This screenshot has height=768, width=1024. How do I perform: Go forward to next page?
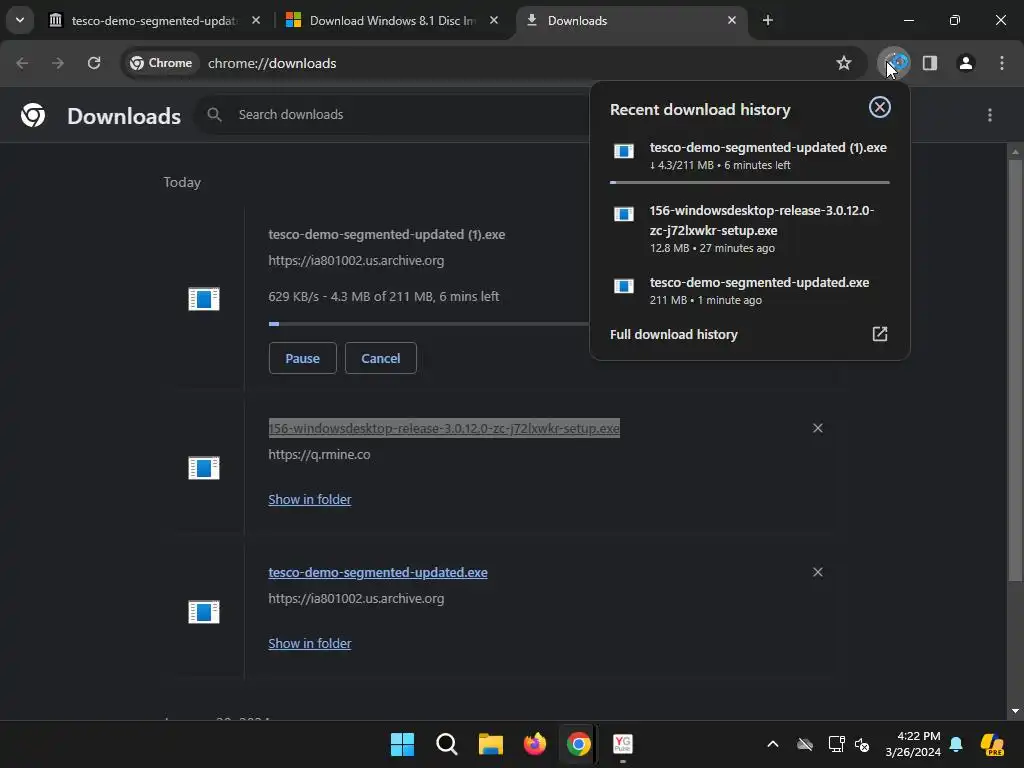click(58, 63)
